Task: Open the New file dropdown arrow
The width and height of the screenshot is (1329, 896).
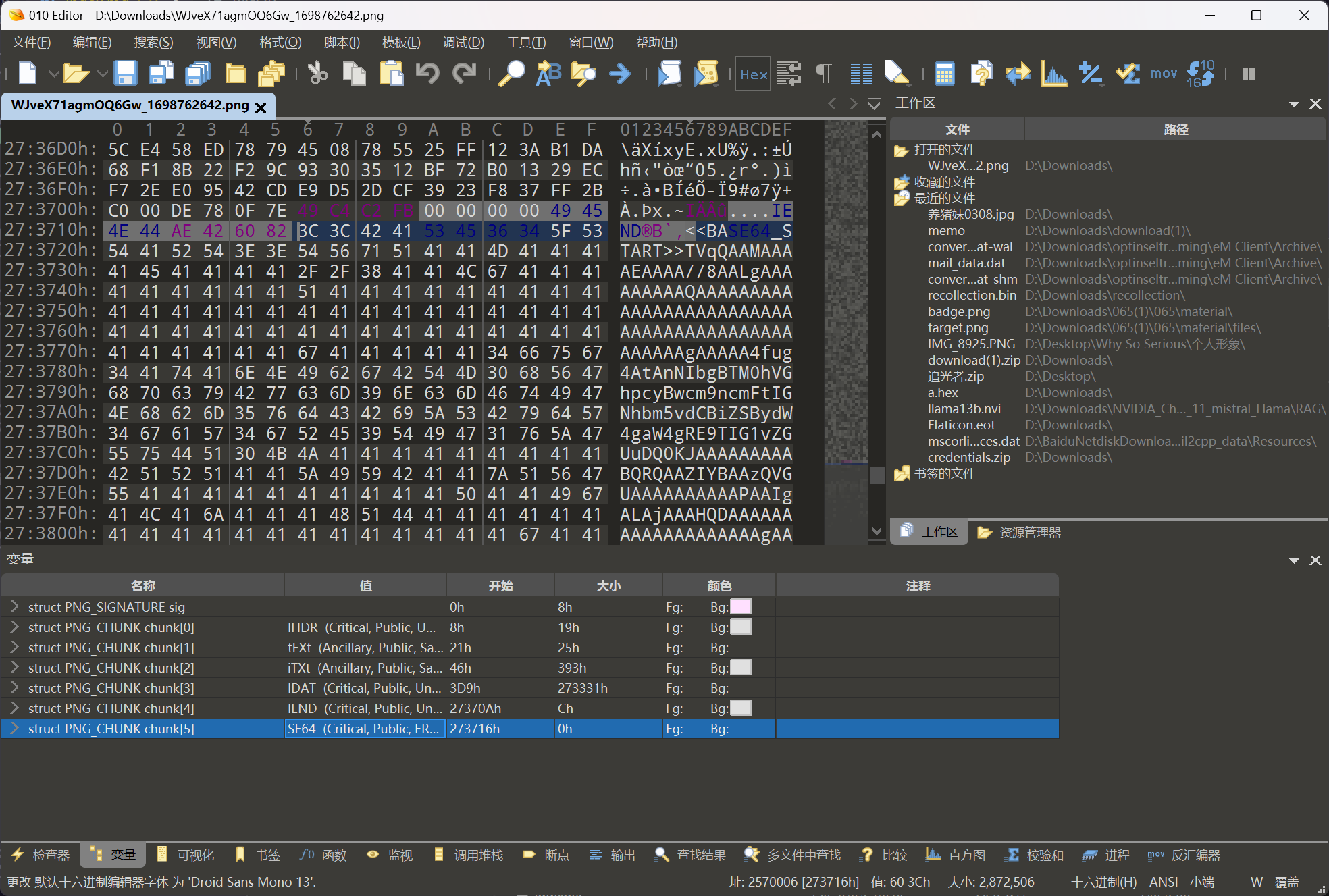Action: pyautogui.click(x=53, y=73)
